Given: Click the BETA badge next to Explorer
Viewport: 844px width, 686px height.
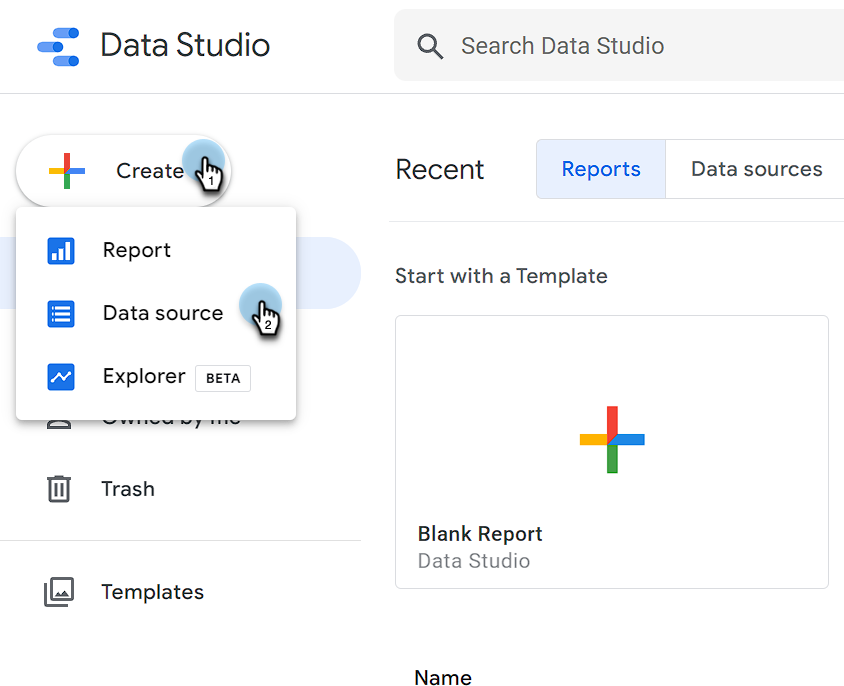Looking at the screenshot, I should [223, 379].
